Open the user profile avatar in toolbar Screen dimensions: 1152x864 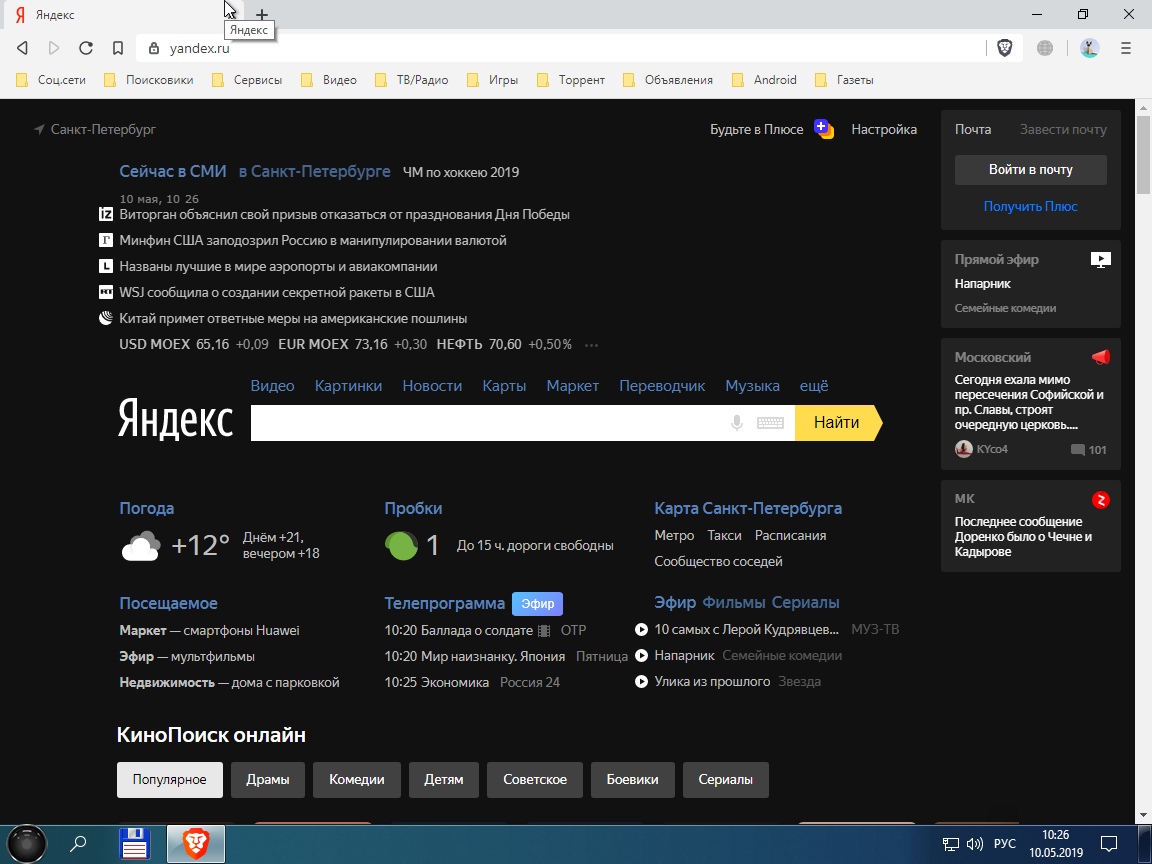1090,48
